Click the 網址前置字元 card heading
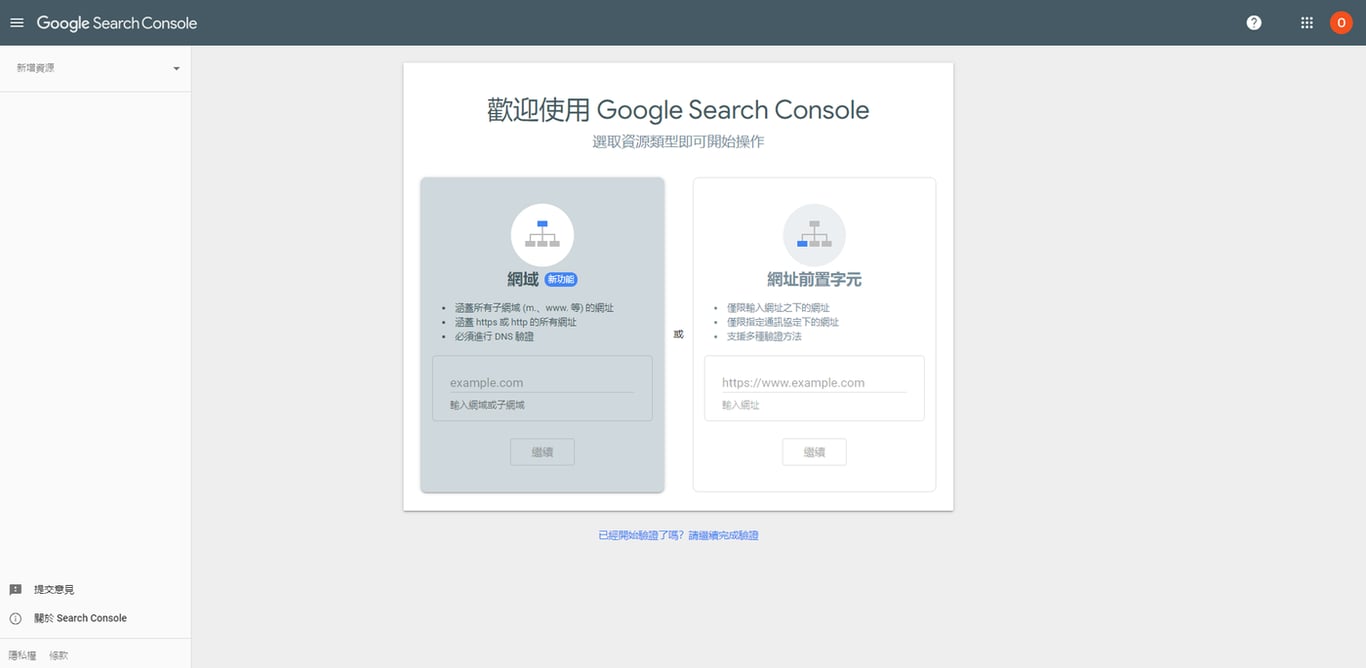 pos(814,280)
